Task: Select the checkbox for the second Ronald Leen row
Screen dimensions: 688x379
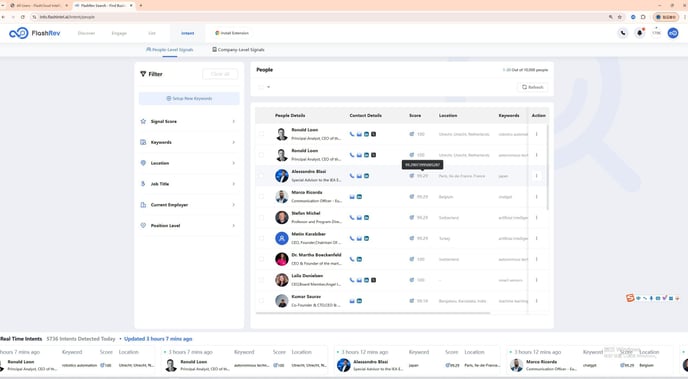Action: tap(262, 155)
